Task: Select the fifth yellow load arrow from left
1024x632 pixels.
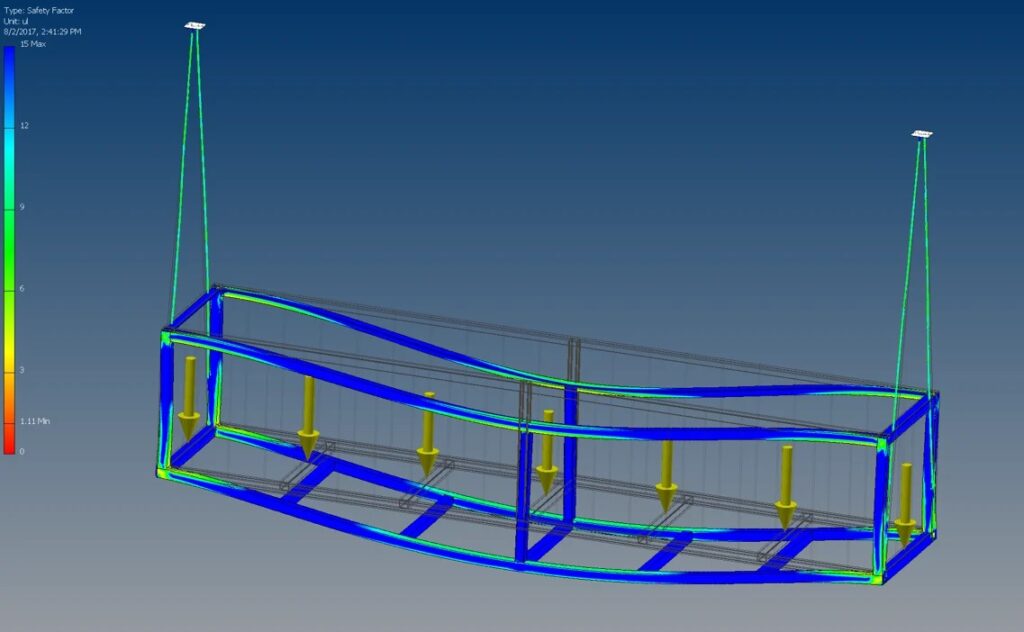Action: click(666, 475)
